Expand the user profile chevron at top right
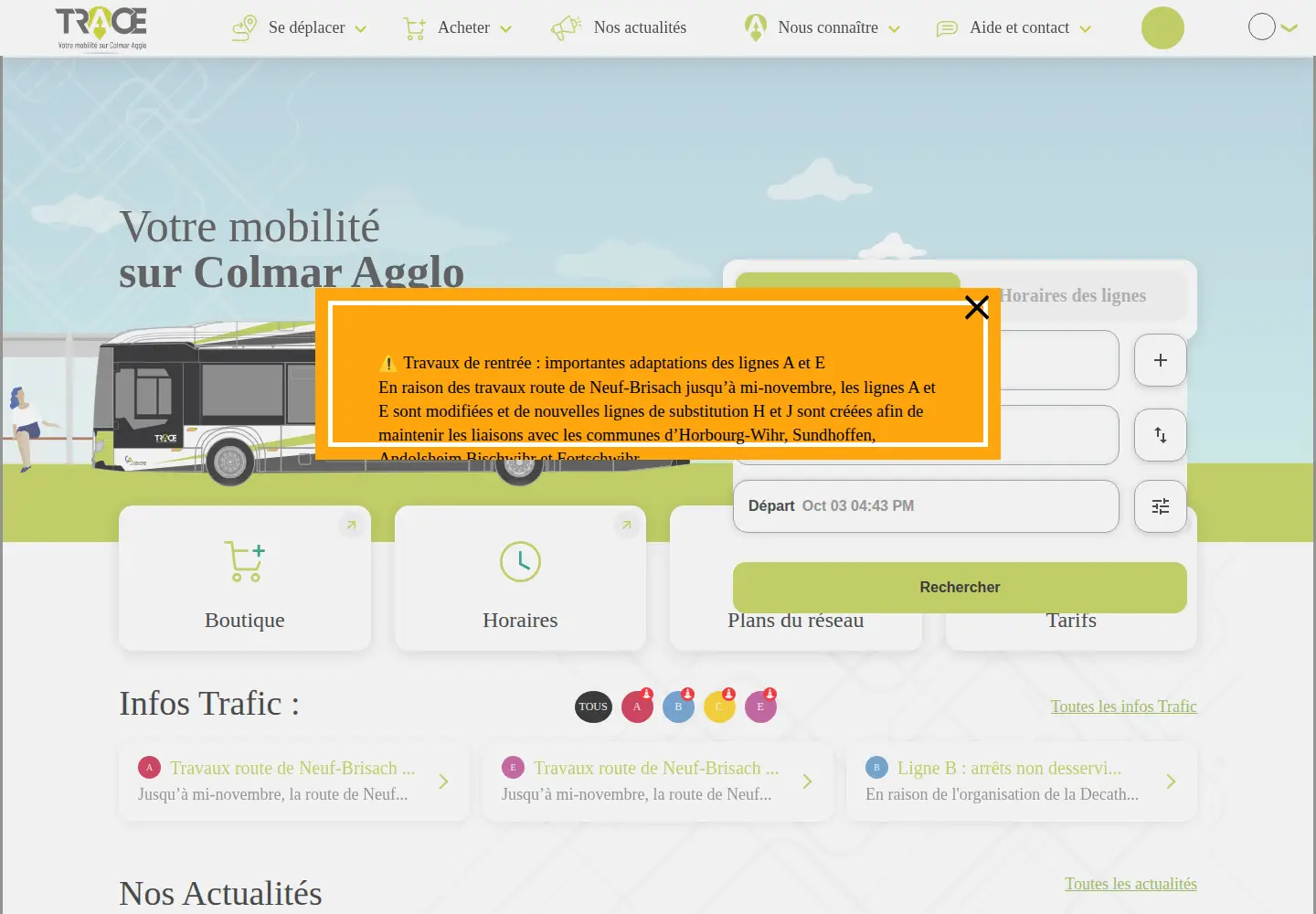1316x914 pixels. (x=1289, y=27)
